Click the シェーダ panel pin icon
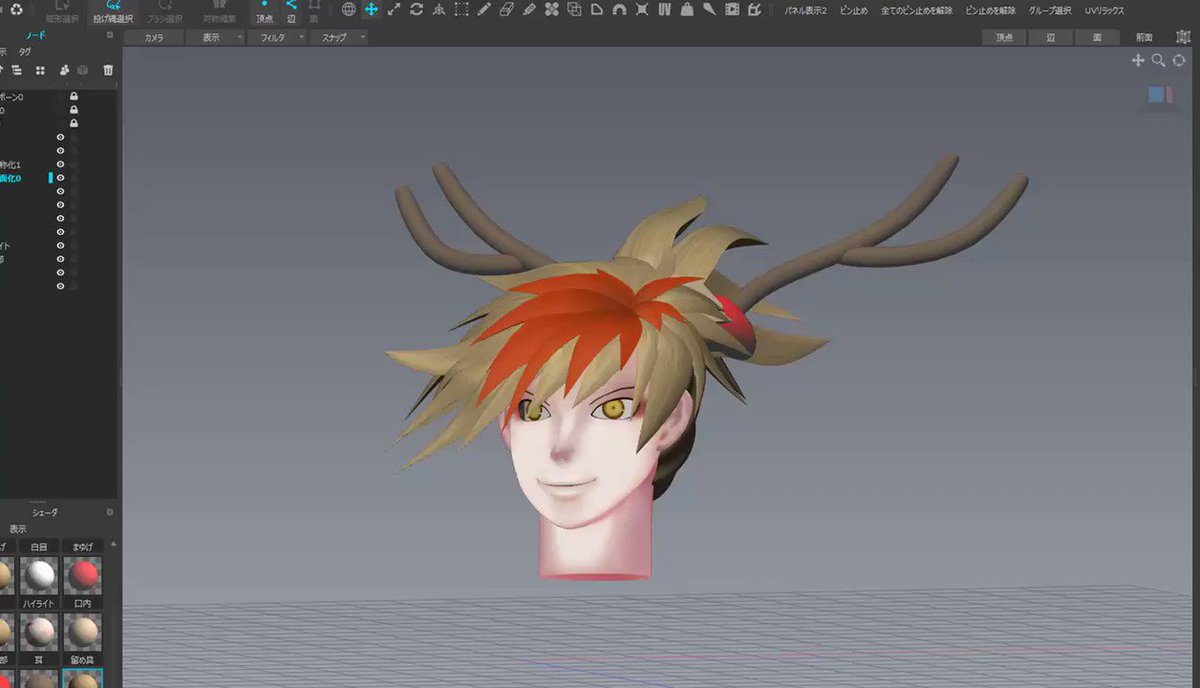This screenshot has height=688, width=1200. click(109, 512)
